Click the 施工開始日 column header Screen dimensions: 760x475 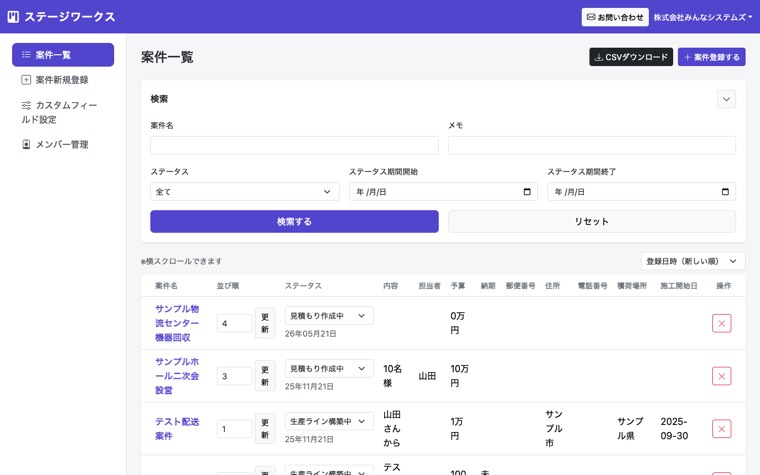pos(679,286)
